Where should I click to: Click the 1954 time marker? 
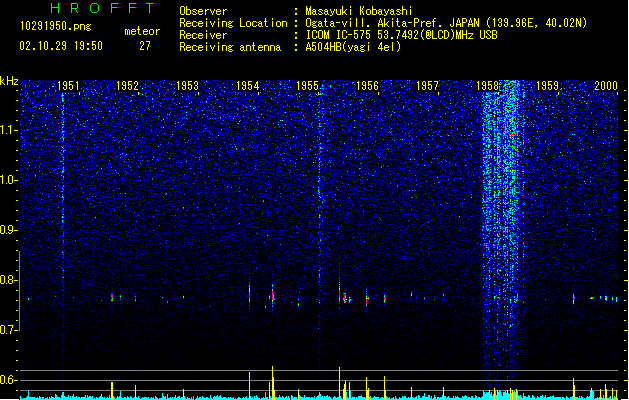[248, 86]
